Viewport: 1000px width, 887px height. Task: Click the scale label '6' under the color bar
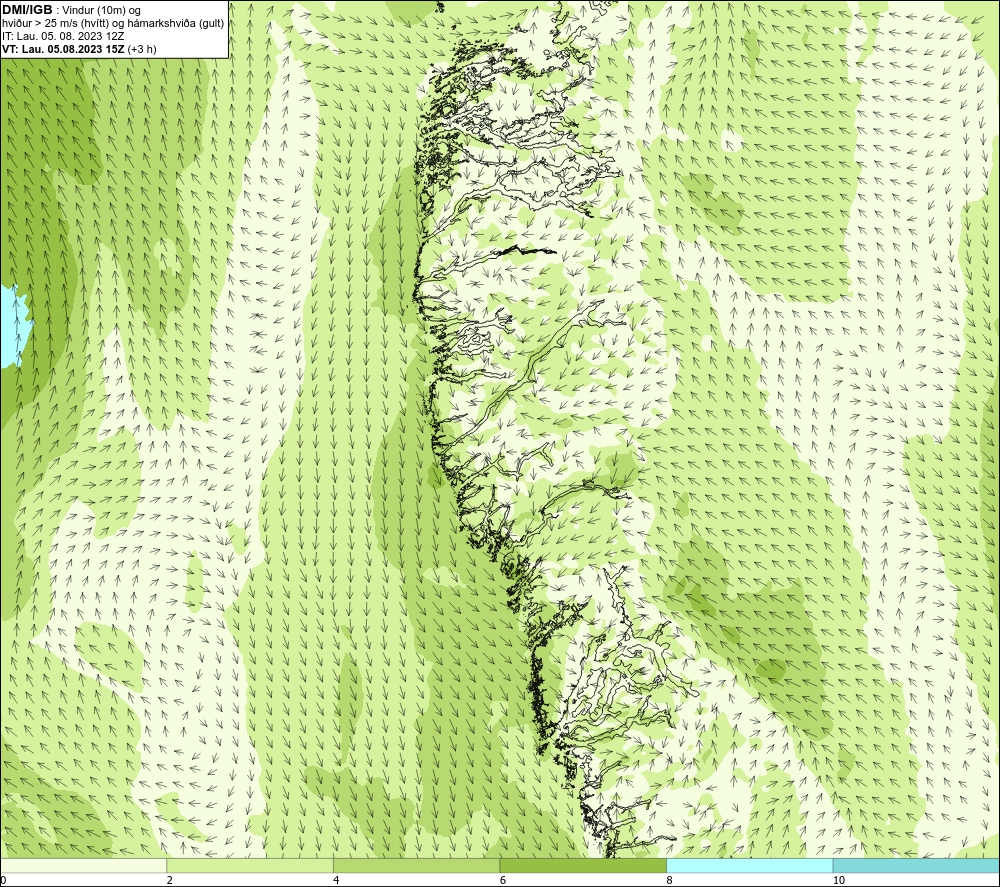(x=503, y=881)
